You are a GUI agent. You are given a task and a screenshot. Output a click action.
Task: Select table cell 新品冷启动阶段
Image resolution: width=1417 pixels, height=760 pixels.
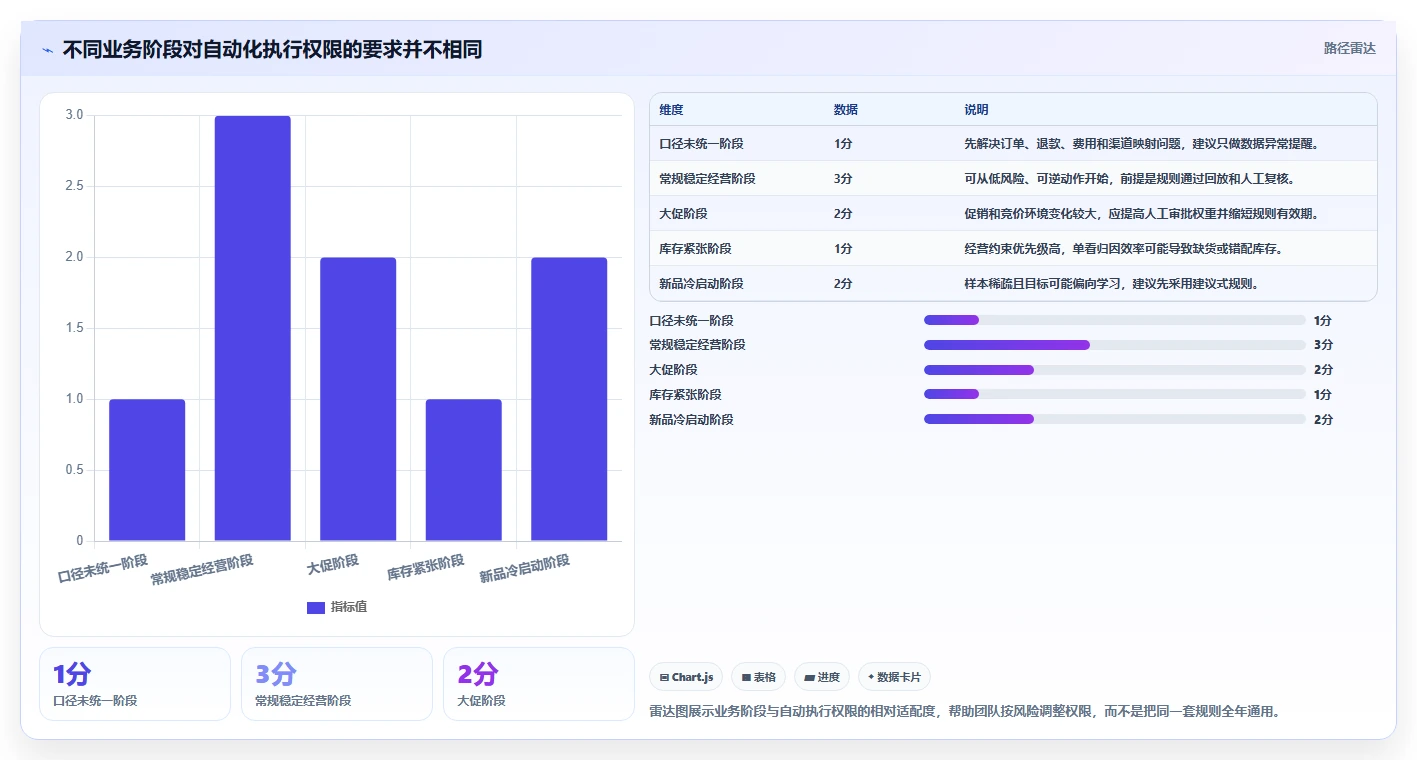(x=702, y=284)
